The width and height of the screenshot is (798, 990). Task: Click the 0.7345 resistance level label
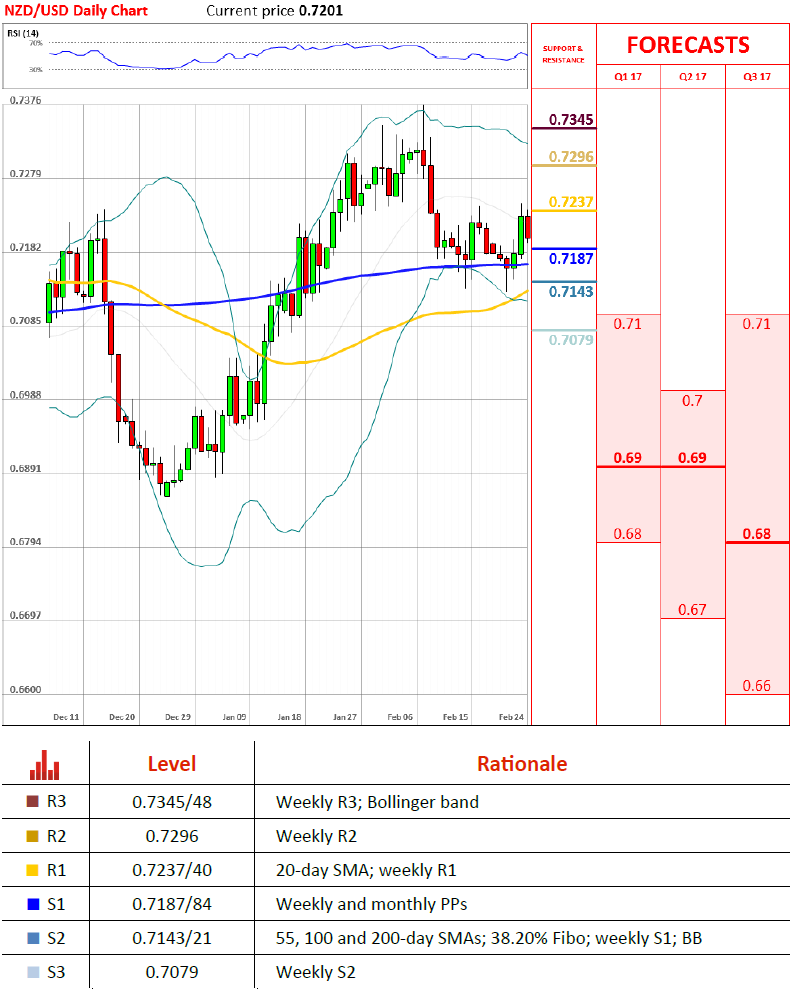tap(571, 119)
